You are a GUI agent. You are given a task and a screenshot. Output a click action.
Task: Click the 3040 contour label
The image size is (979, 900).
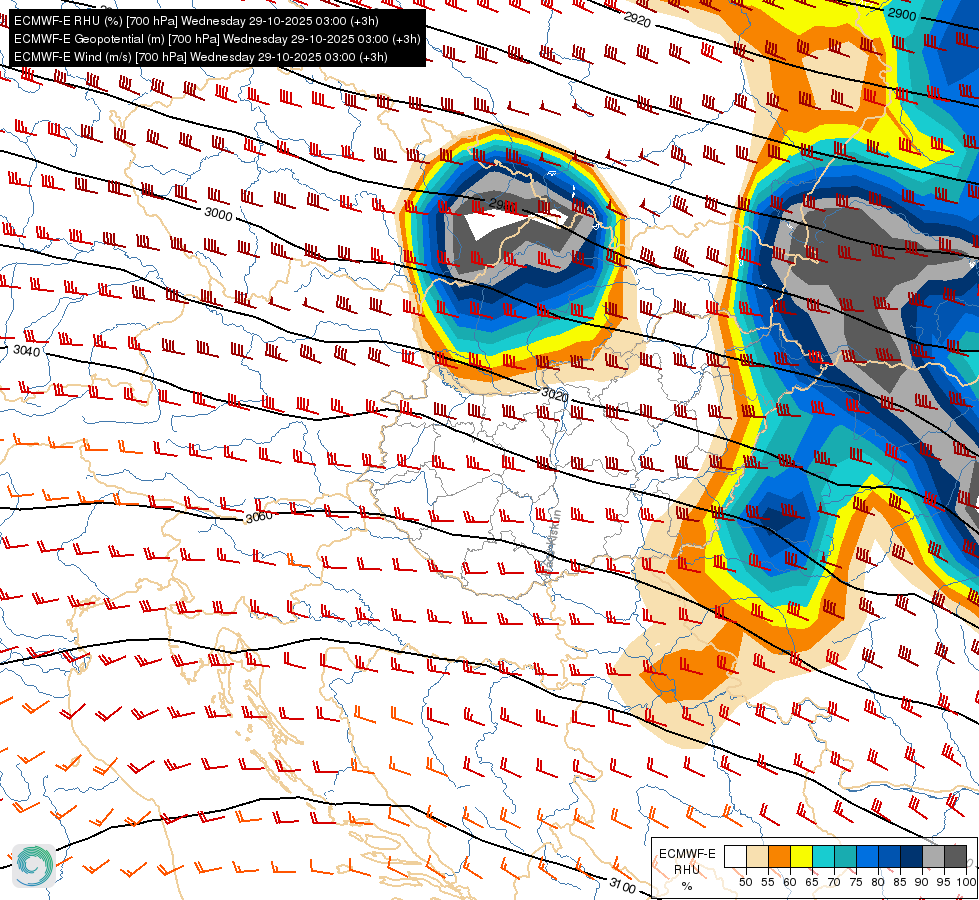26,350
